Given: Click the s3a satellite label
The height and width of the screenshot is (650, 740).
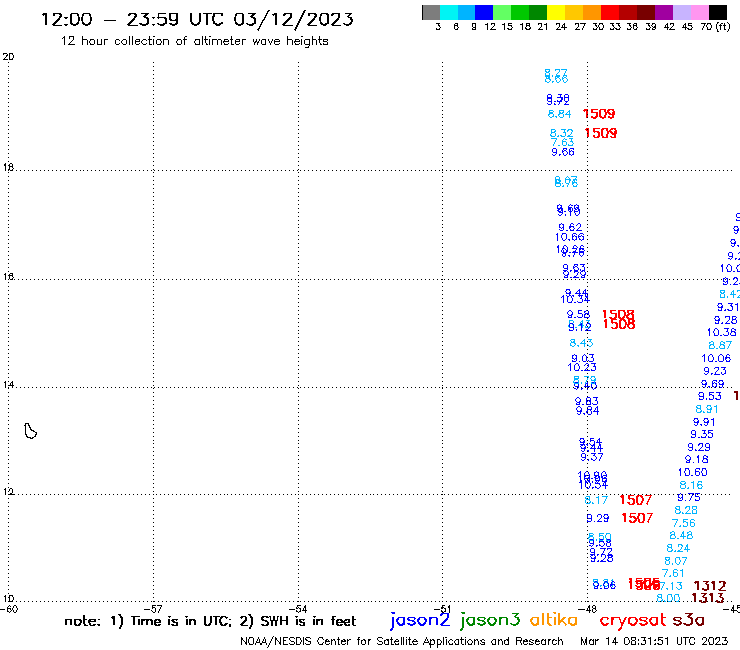Looking at the screenshot, I should (x=689, y=620).
